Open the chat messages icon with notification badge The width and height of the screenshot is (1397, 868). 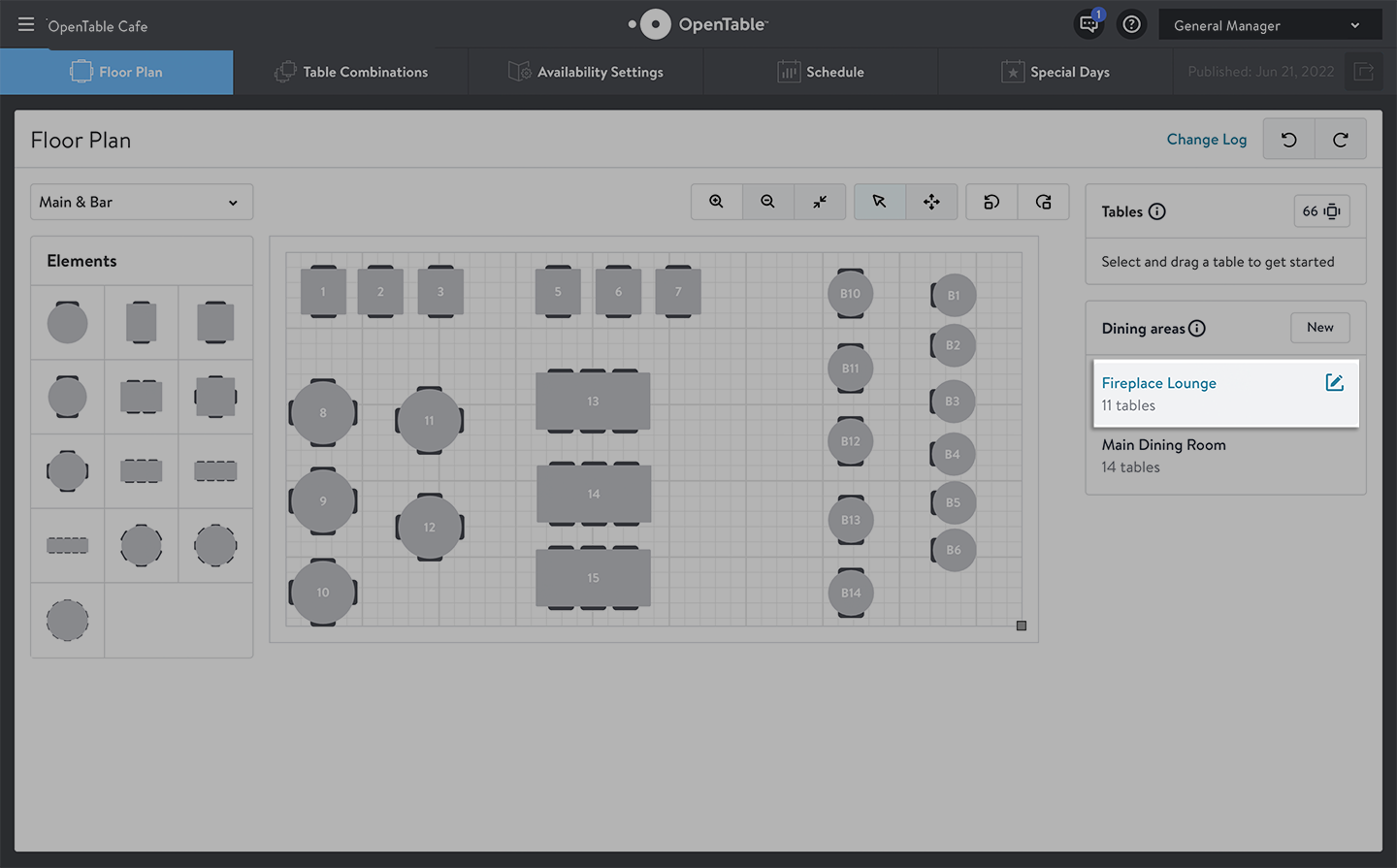1089,24
